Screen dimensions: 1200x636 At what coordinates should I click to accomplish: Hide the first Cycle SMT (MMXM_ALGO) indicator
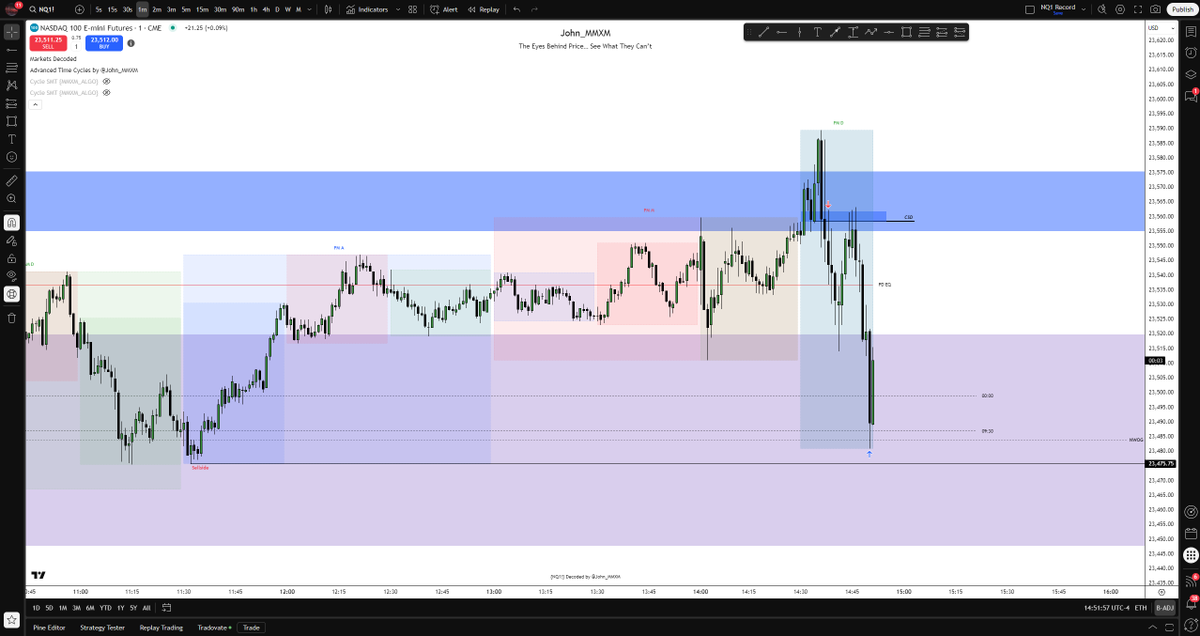tap(107, 81)
